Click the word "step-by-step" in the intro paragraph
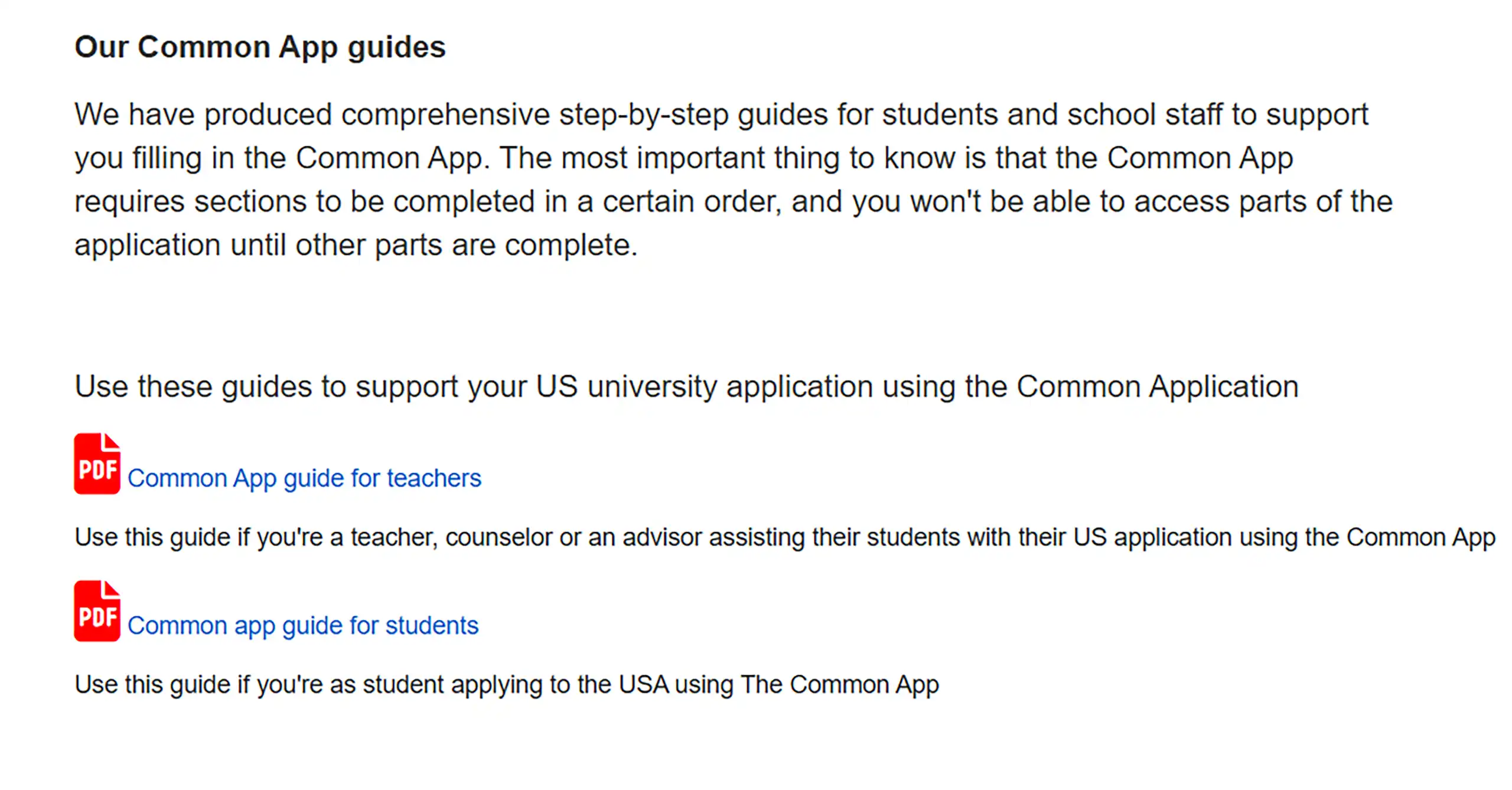Image resolution: width=1512 pixels, height=790 pixels. tap(644, 116)
